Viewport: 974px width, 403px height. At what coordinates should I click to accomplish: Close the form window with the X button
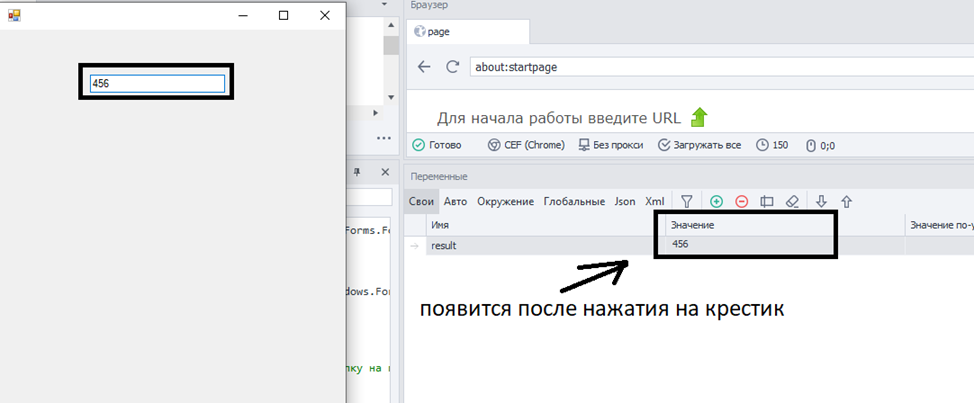coord(324,16)
